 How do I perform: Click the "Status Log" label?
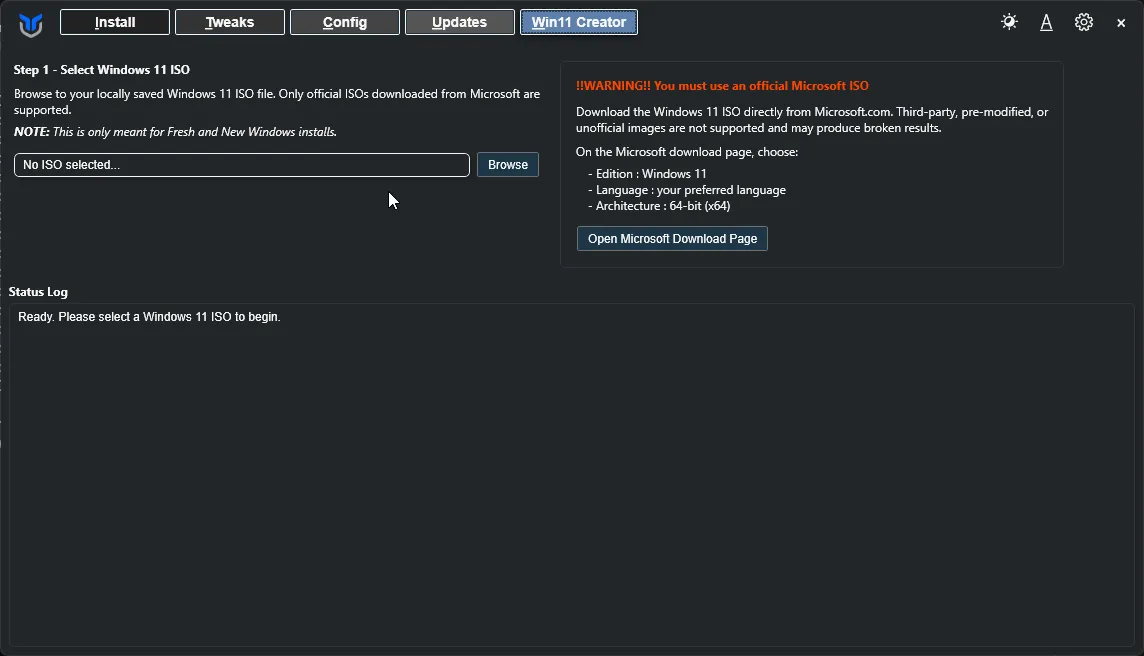click(x=38, y=292)
